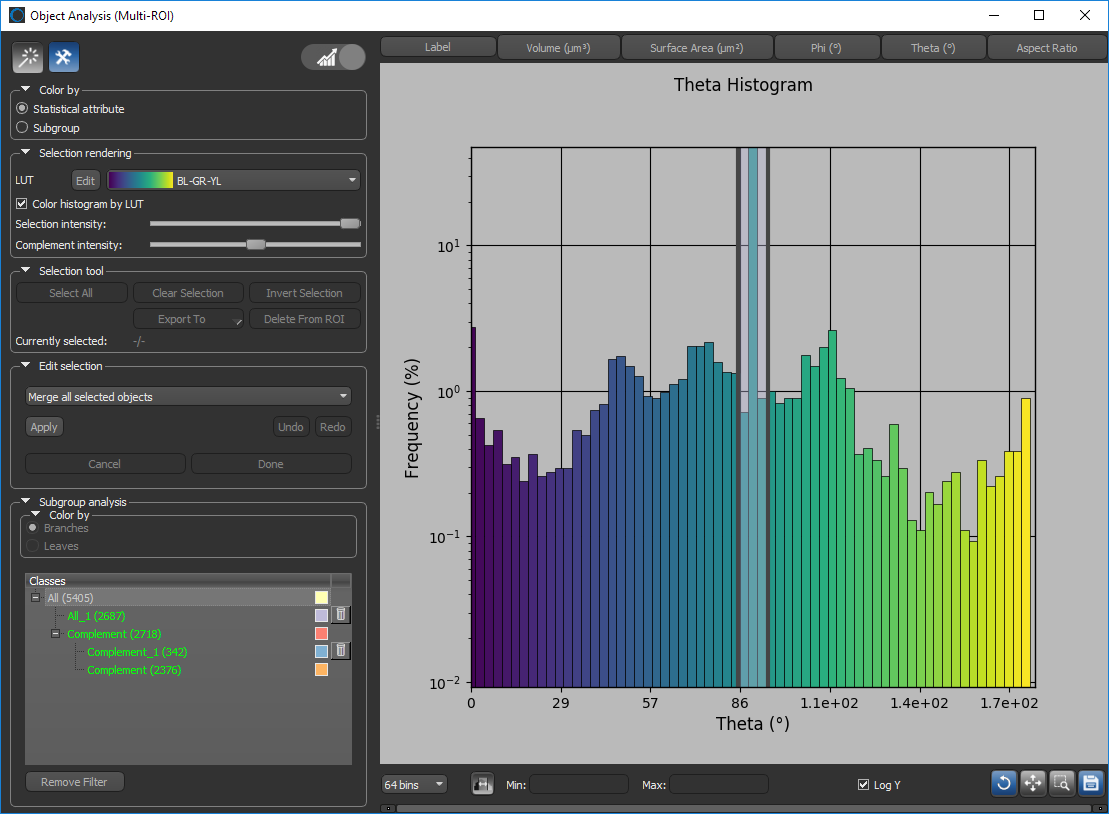This screenshot has height=814, width=1109.
Task: Disable the Log Y checkbox
Action: pos(864,785)
